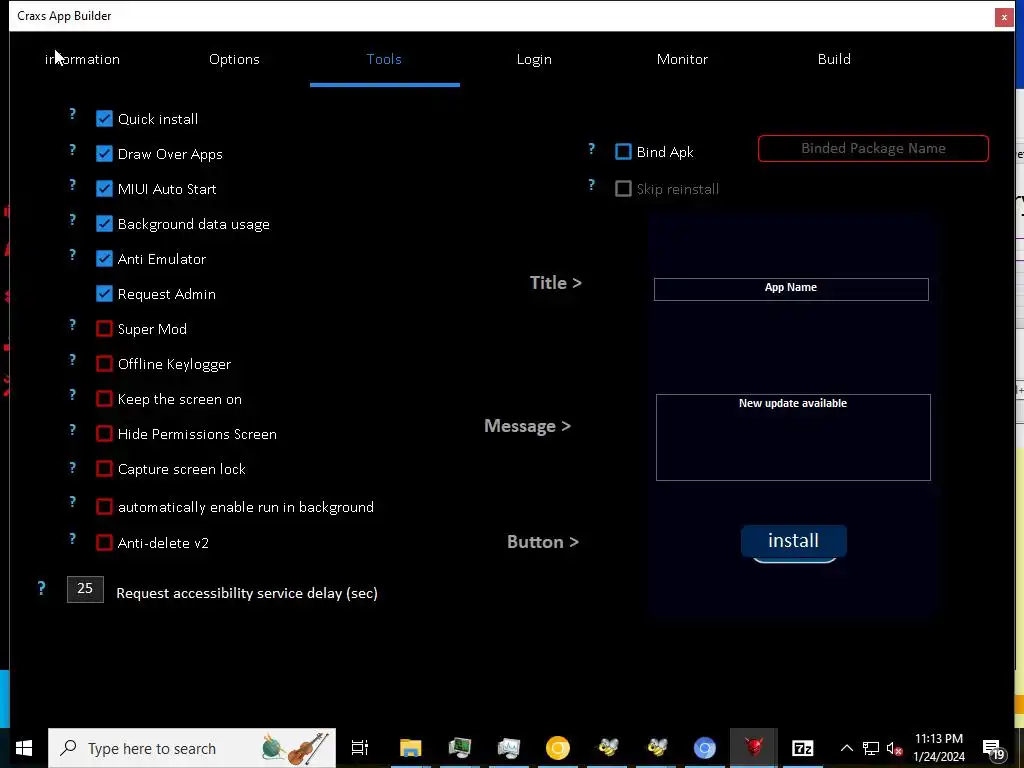The height and width of the screenshot is (768, 1024).
Task: Enable the Super Mod checkbox
Action: click(x=104, y=328)
